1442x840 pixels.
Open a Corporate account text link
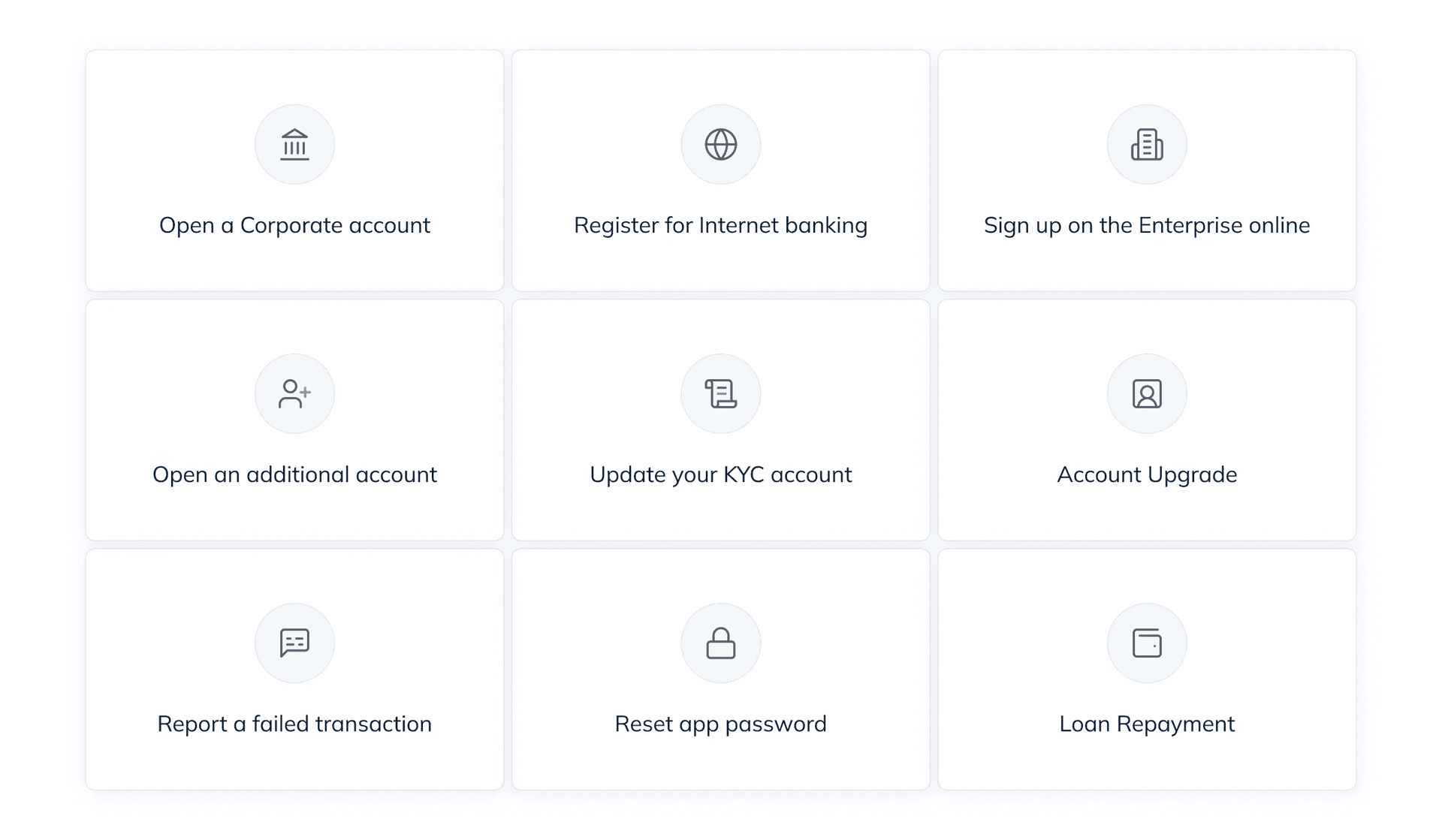294,225
